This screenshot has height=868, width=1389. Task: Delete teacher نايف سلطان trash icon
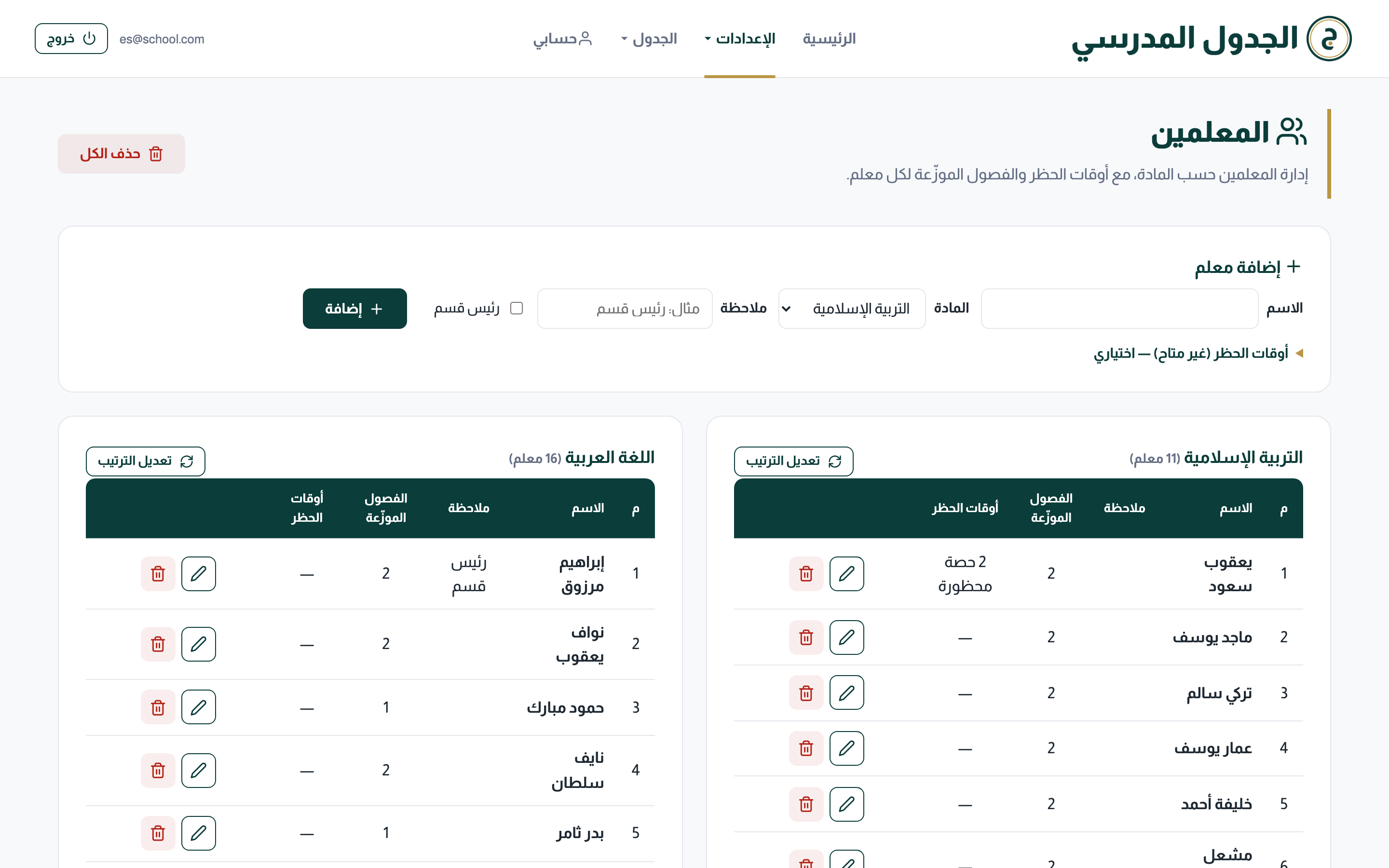[158, 771]
